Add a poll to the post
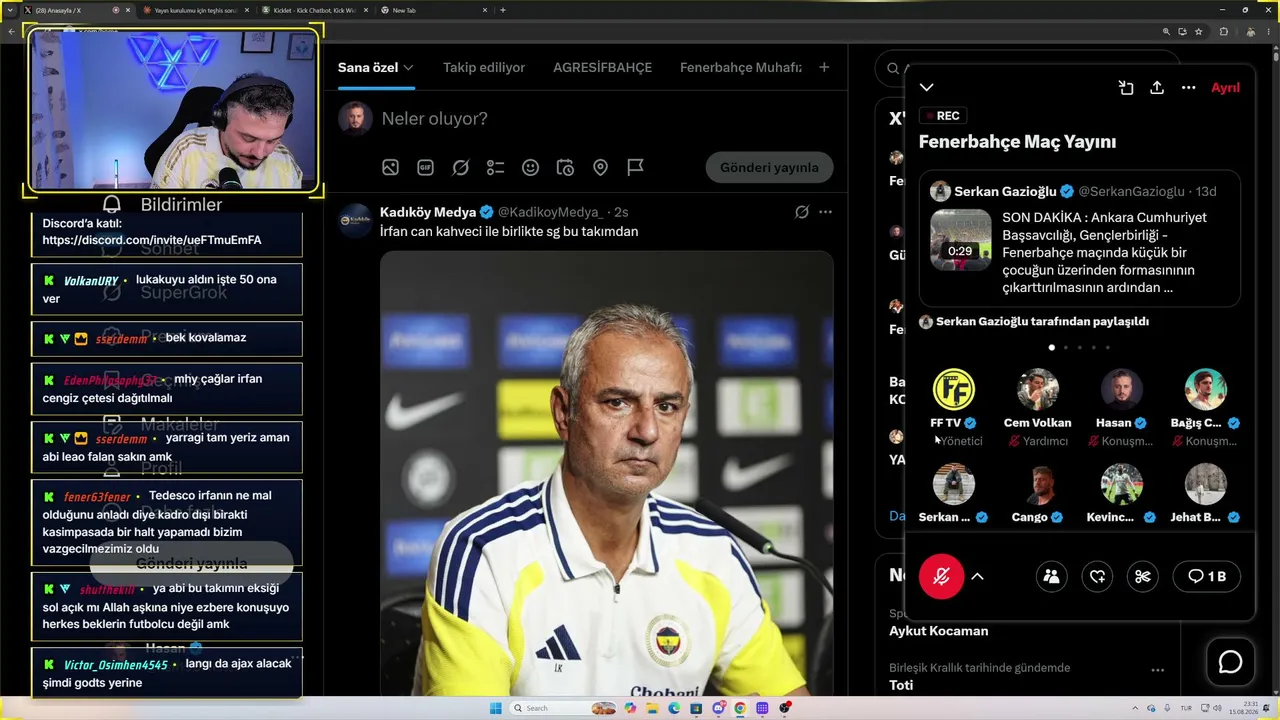The image size is (1280, 720). [x=495, y=168]
